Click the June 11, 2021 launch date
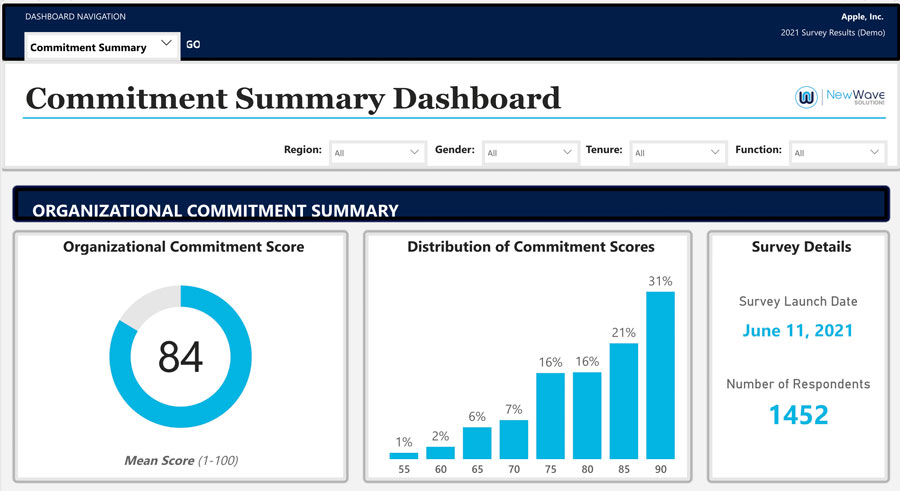The width and height of the screenshot is (900, 491). coord(798,330)
